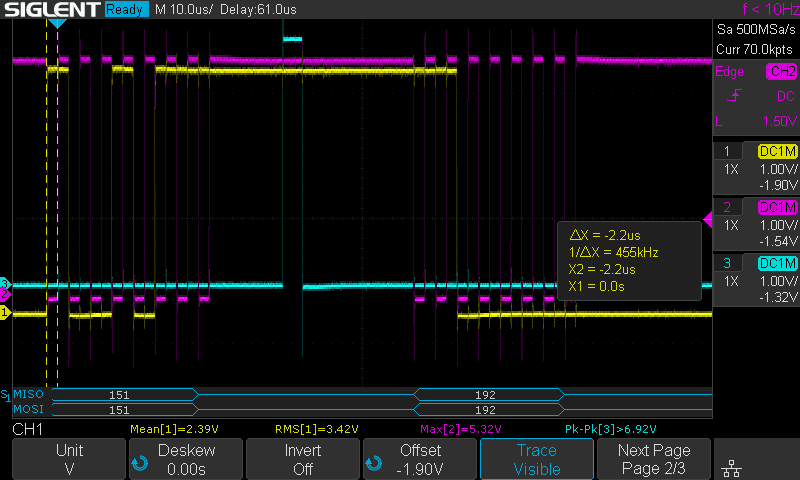Viewport: 800px width, 480px height.
Task: Click the MOSI decoded value 151
Action: click(119, 410)
